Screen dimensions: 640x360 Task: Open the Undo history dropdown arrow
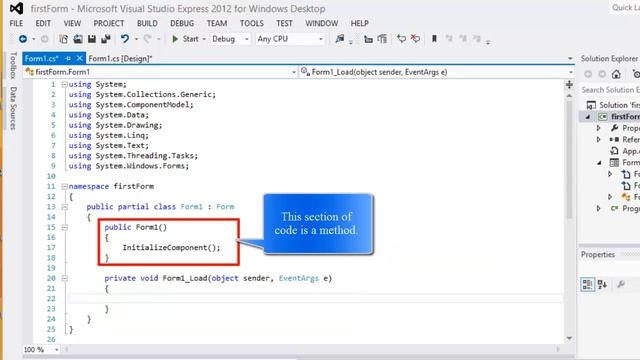(x=136, y=39)
